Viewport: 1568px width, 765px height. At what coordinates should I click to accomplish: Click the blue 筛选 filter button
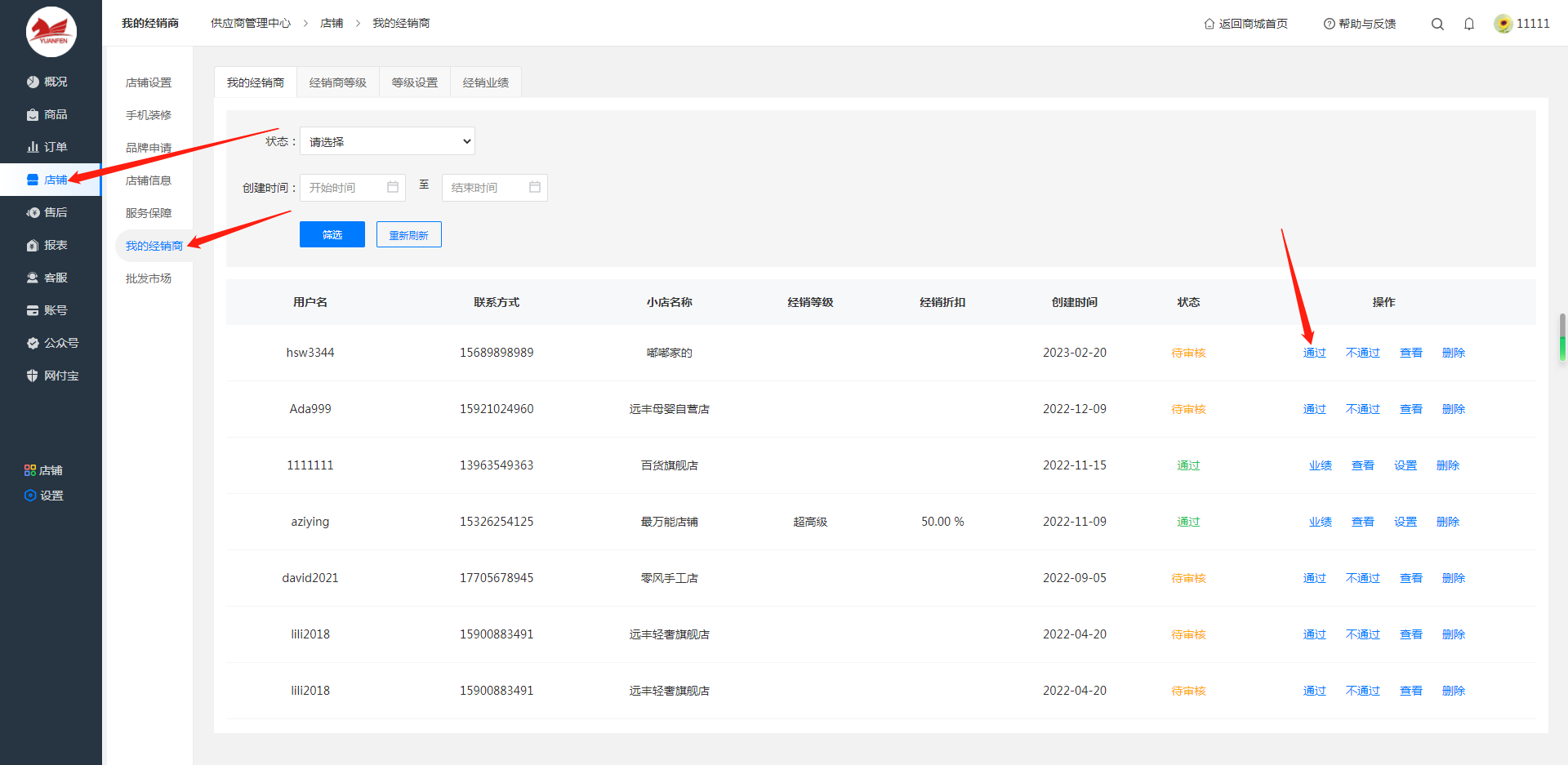click(x=332, y=234)
